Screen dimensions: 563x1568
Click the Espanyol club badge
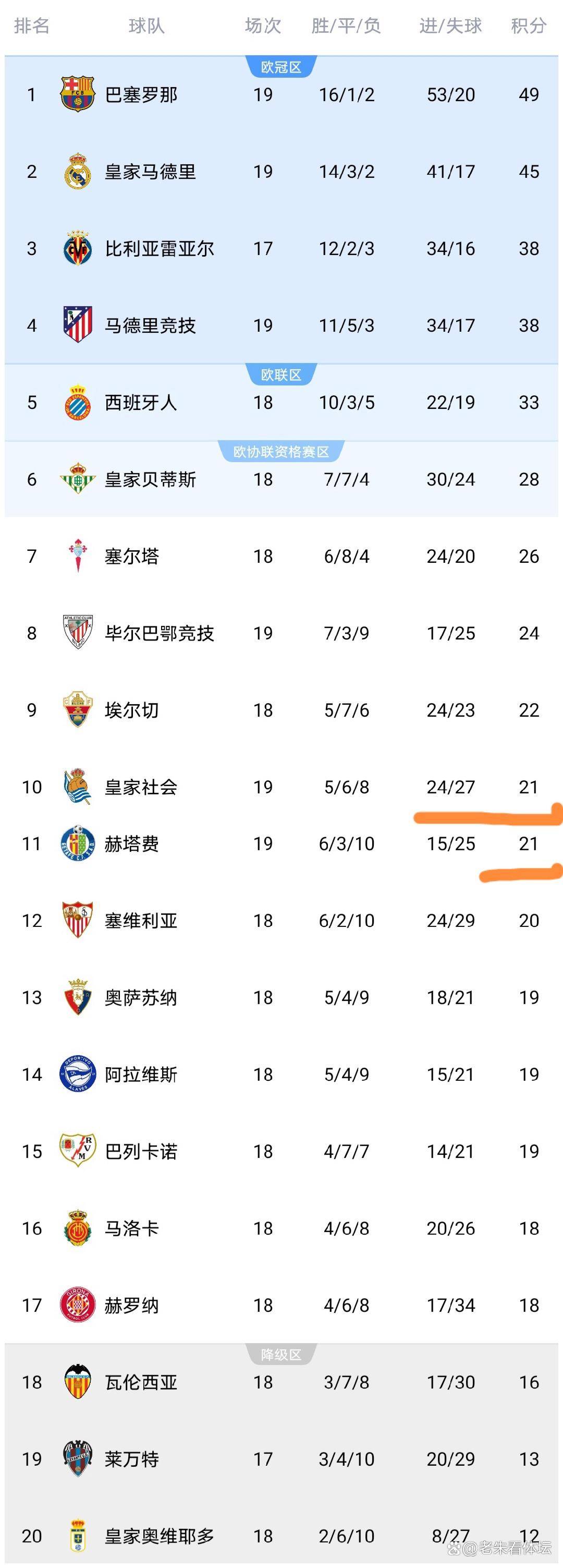pos(77,402)
